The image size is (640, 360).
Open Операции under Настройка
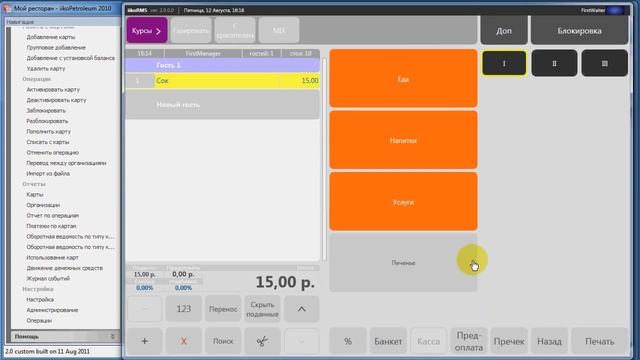[x=39, y=320]
